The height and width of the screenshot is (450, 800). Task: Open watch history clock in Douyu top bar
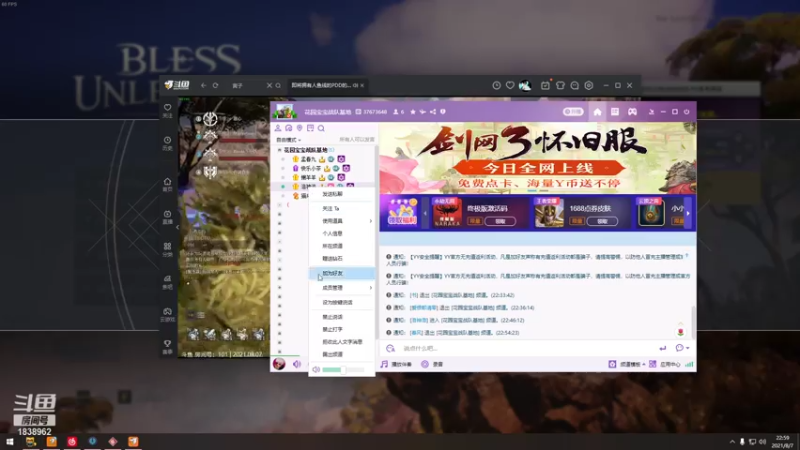tap(496, 86)
